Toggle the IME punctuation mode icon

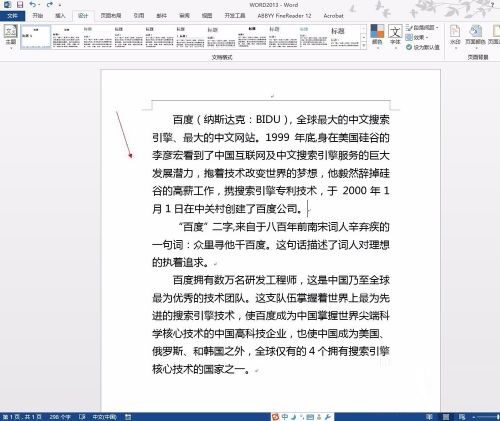coord(302,417)
